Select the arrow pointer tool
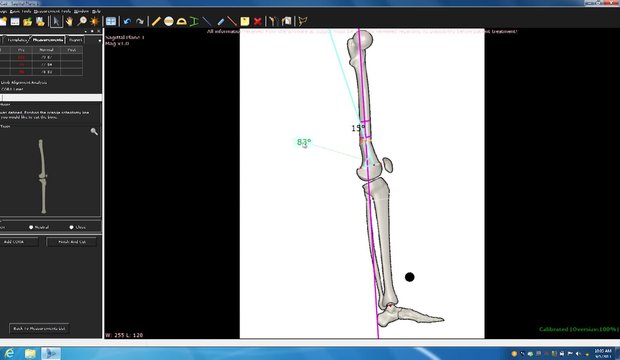Image resolution: width=620 pixels, height=360 pixels. 56,21
